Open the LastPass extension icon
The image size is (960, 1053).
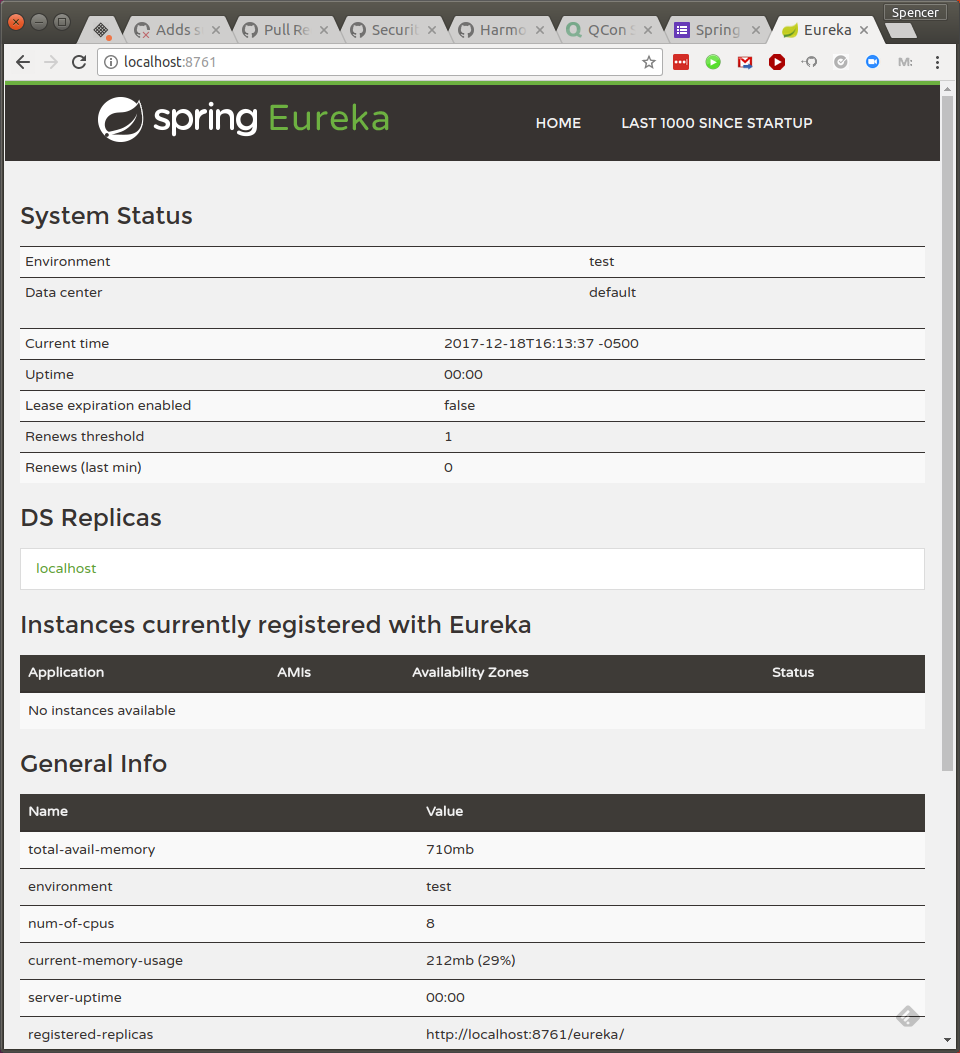tap(681, 62)
